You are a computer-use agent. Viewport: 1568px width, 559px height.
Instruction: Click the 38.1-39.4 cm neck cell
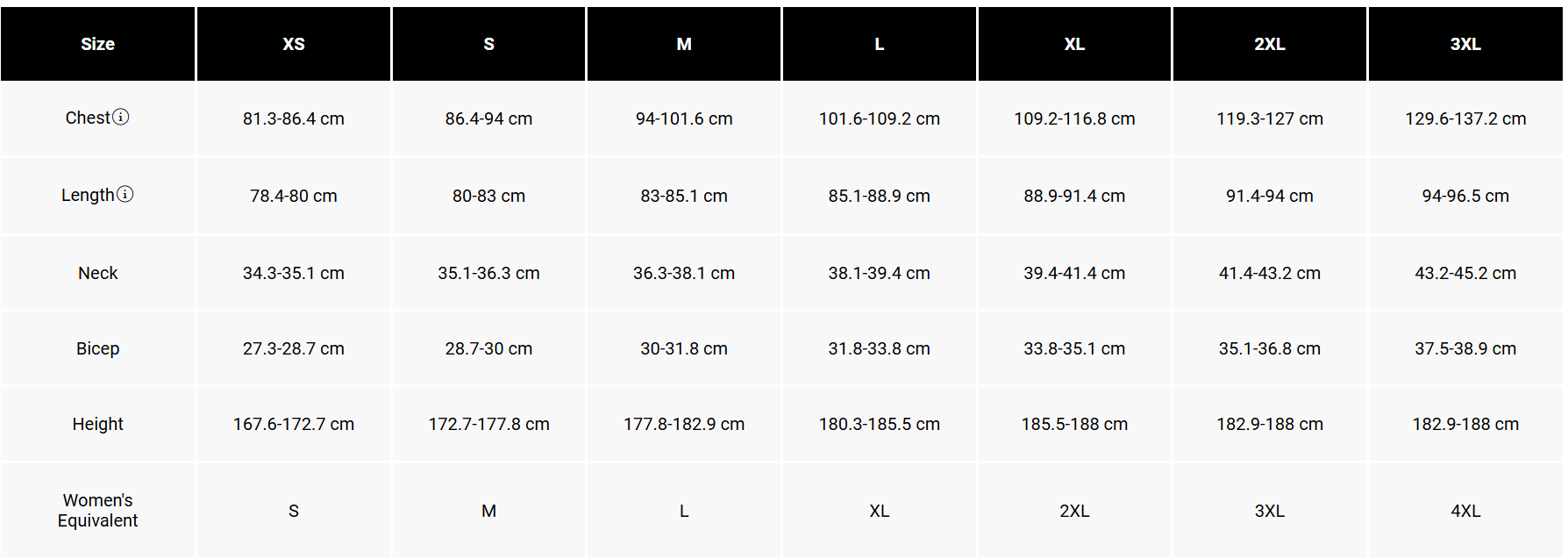(879, 273)
